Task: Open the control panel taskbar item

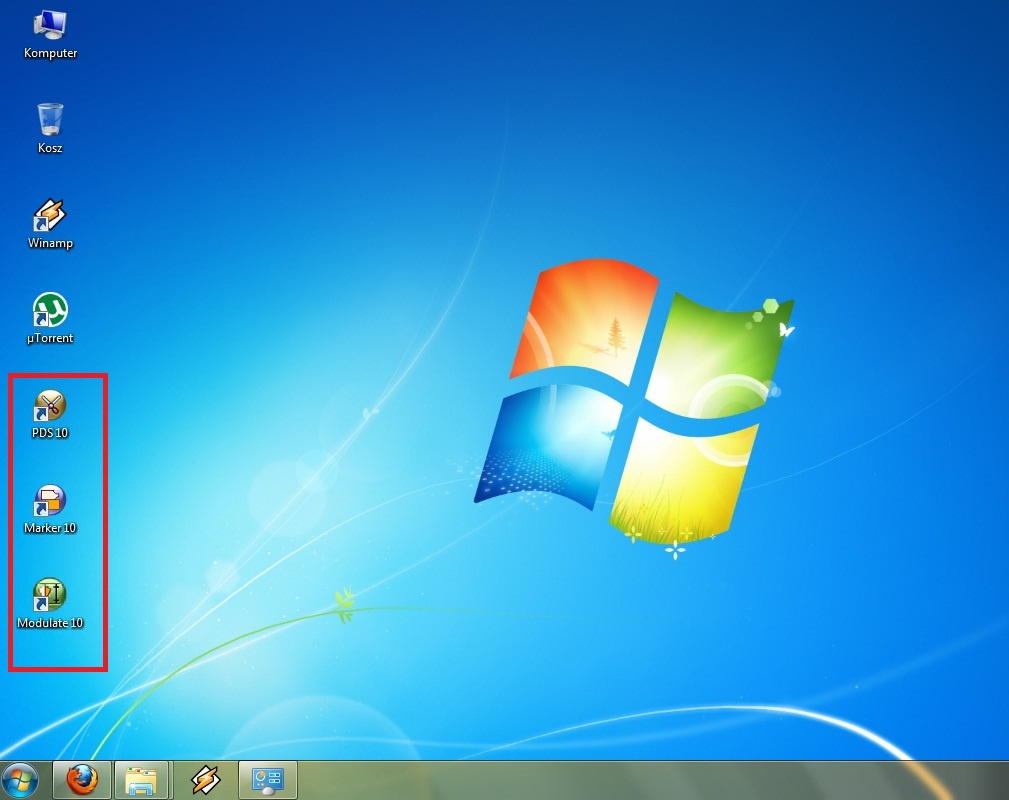Action: click(268, 780)
